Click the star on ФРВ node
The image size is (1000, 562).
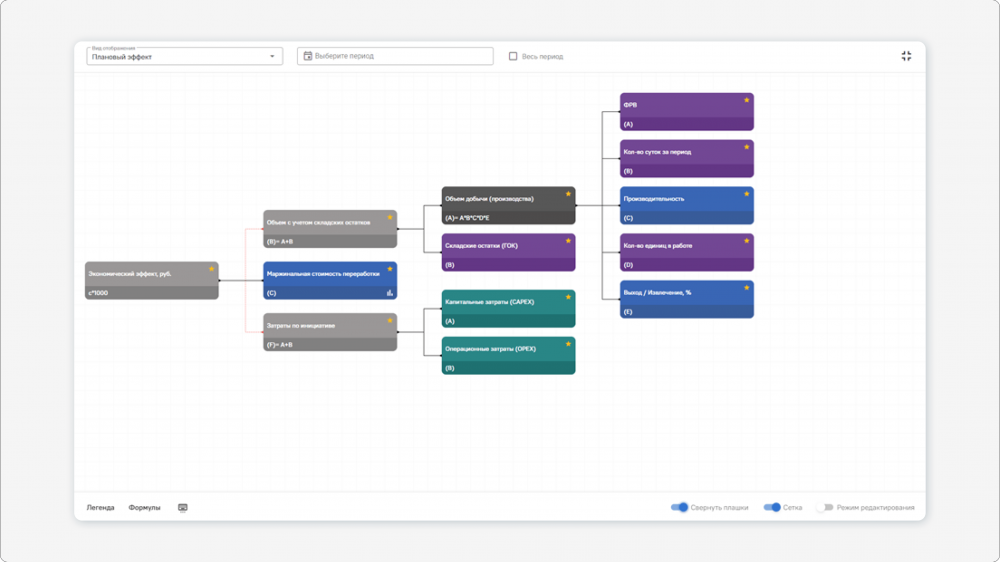pos(746,100)
